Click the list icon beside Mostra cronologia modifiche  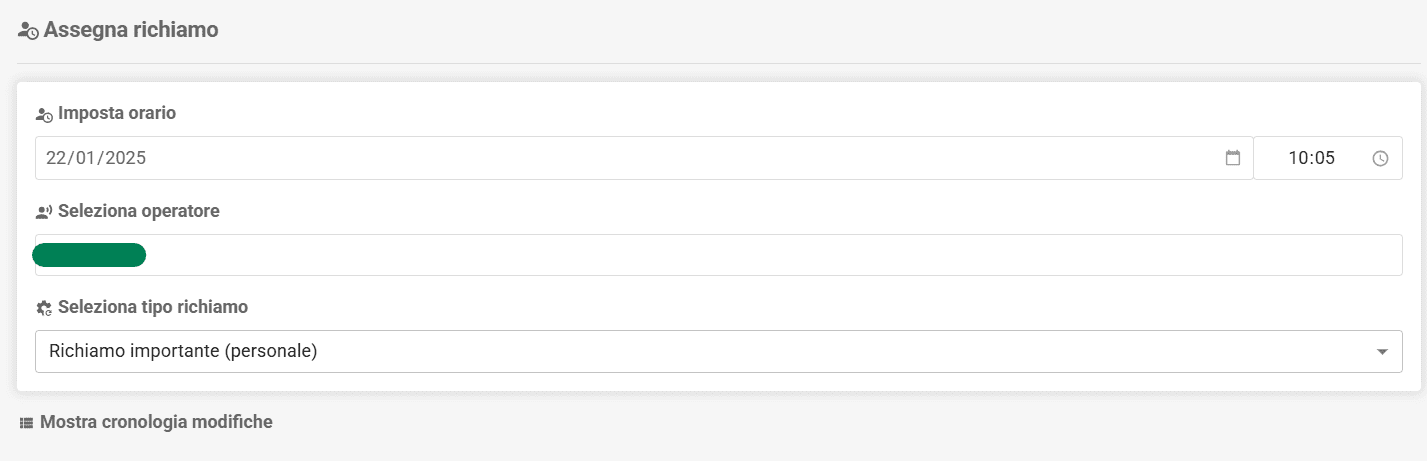[x=27, y=423]
